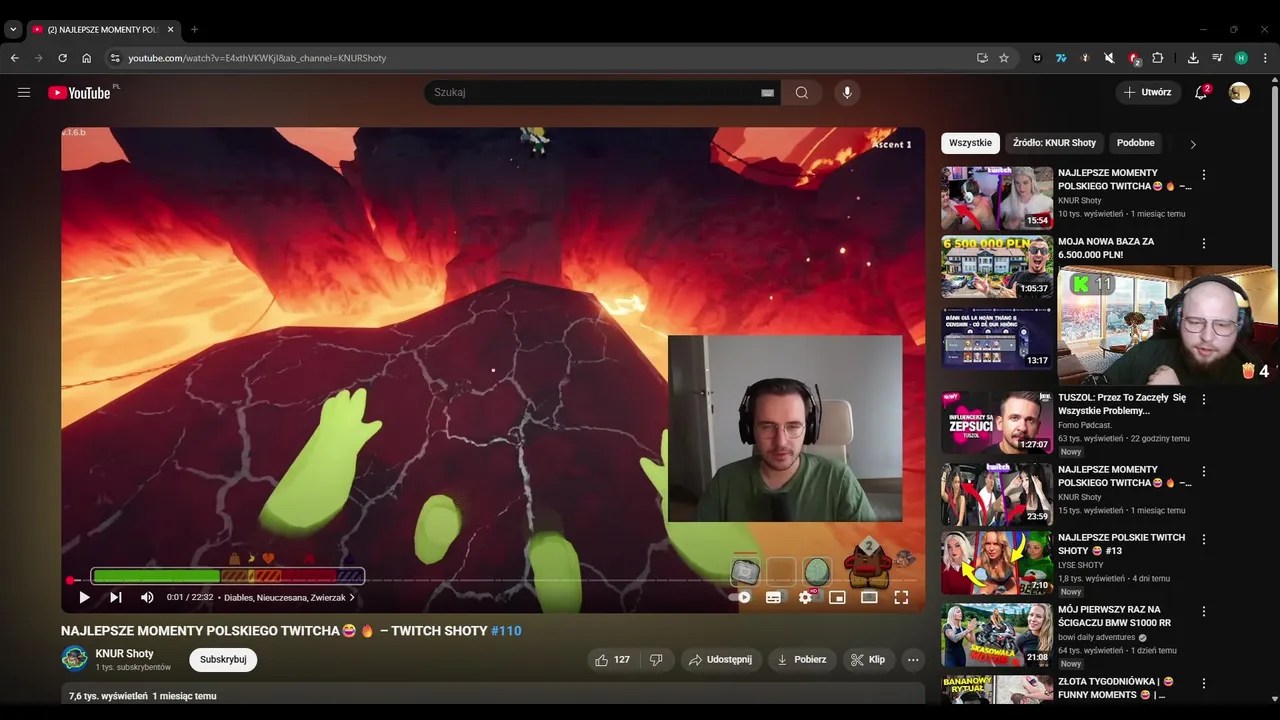Like the video with 127 likes
The width and height of the screenshot is (1280, 720).
click(x=612, y=660)
